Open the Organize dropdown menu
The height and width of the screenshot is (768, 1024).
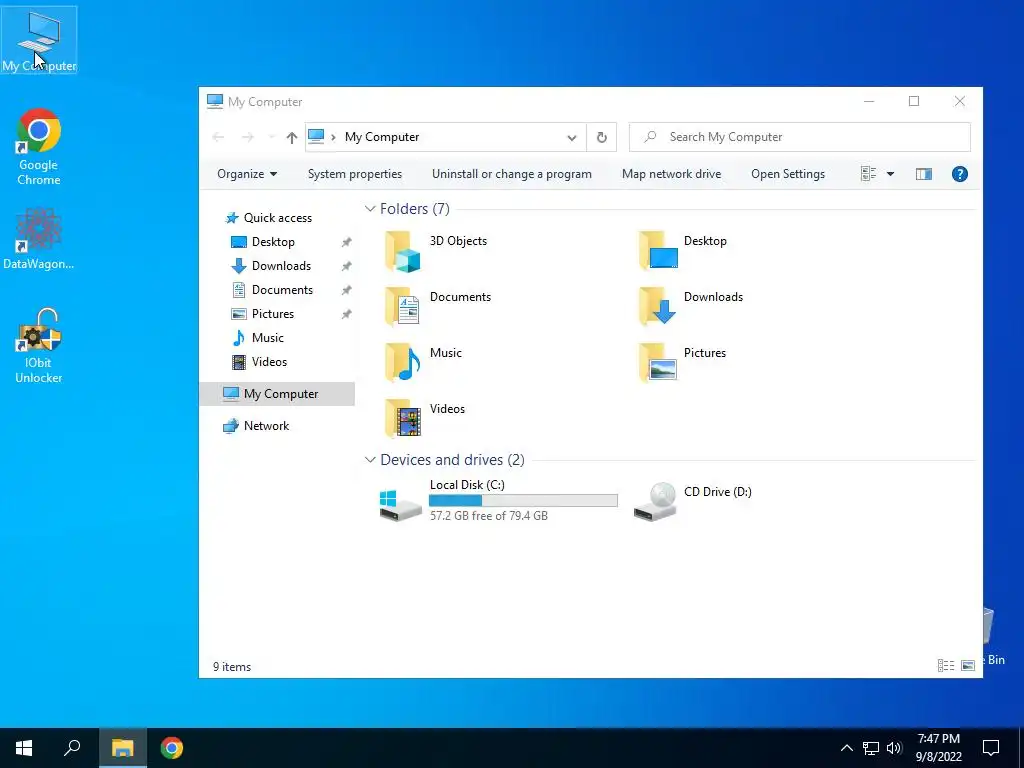[x=247, y=174]
